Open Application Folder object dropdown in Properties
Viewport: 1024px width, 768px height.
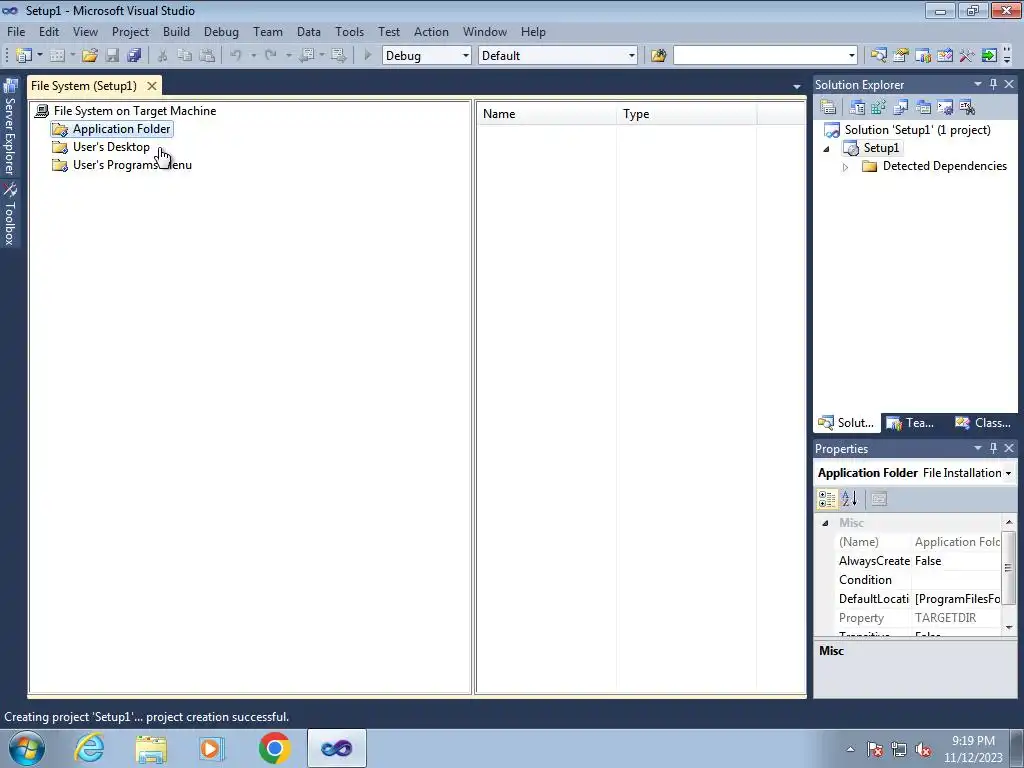point(1008,473)
